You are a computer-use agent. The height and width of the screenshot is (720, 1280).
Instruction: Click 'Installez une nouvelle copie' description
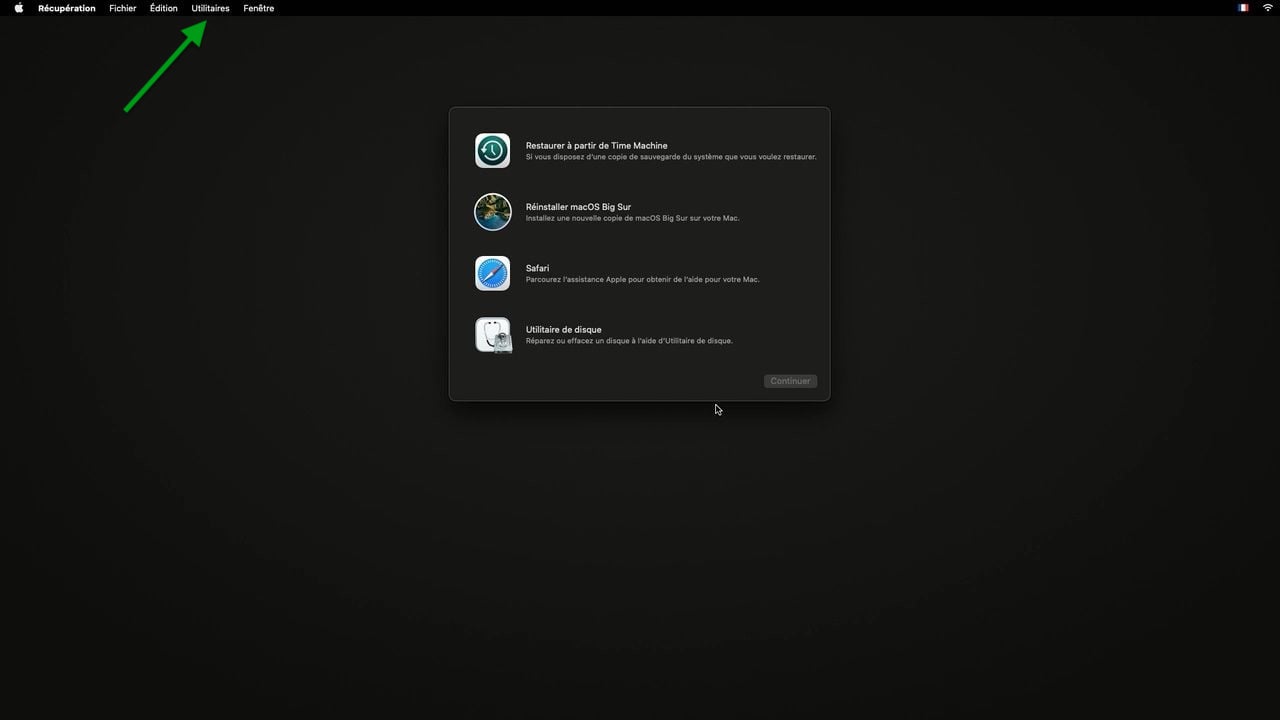pos(633,218)
